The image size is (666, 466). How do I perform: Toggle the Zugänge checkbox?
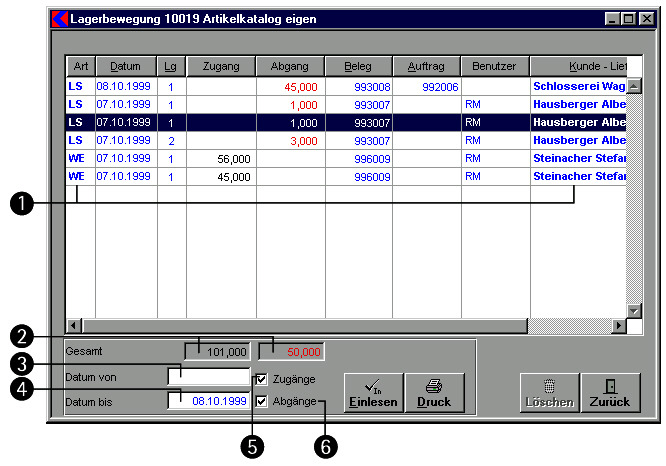[x=262, y=379]
